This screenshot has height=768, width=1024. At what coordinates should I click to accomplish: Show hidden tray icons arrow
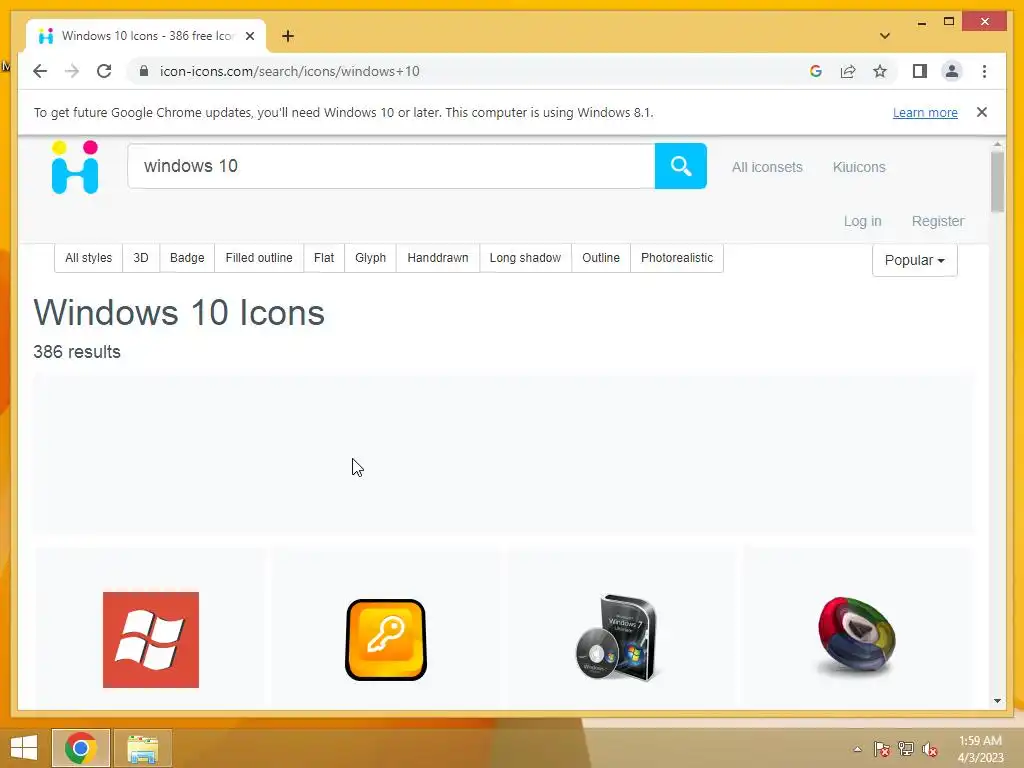tap(857, 749)
